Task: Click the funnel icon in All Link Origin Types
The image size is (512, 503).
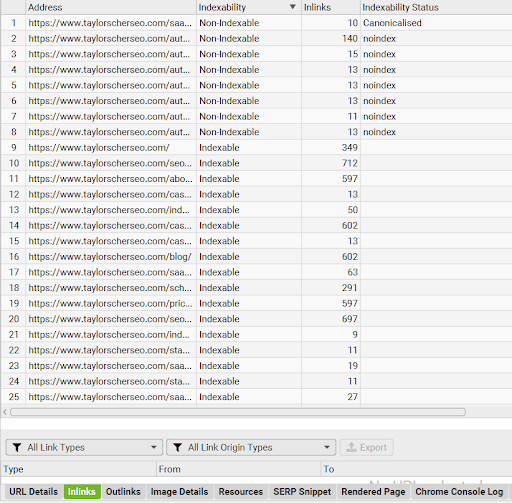Action: coord(177,447)
